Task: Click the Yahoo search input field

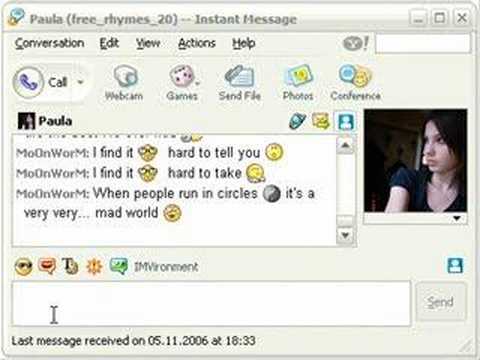Action: [x=423, y=43]
